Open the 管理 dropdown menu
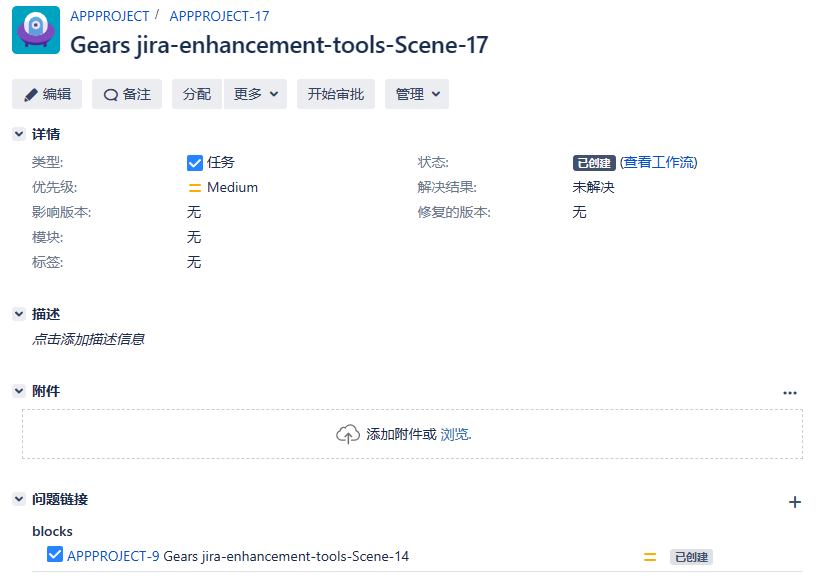816x585 pixels. pyautogui.click(x=417, y=94)
